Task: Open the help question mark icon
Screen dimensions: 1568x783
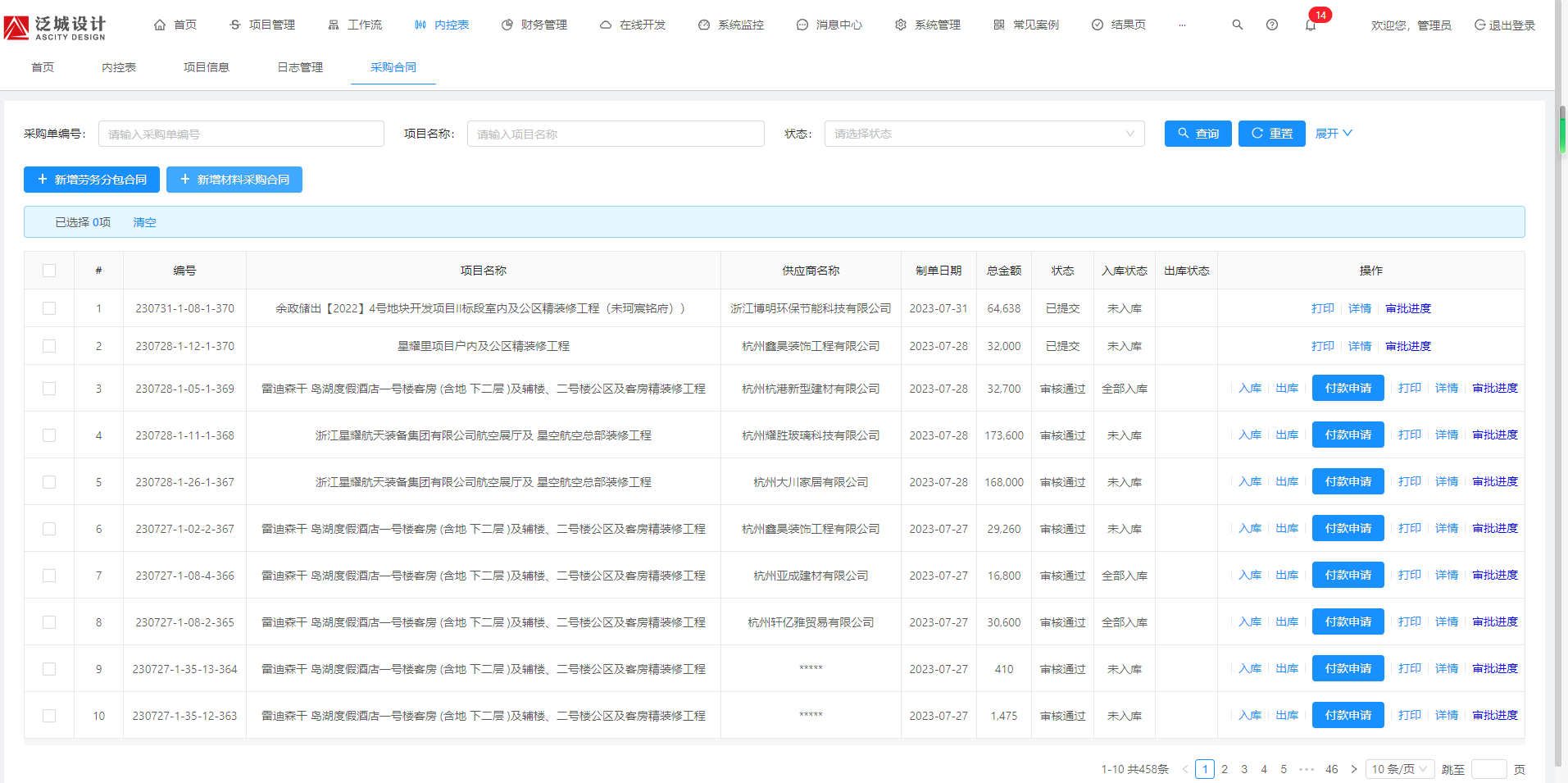Action: [x=1272, y=25]
